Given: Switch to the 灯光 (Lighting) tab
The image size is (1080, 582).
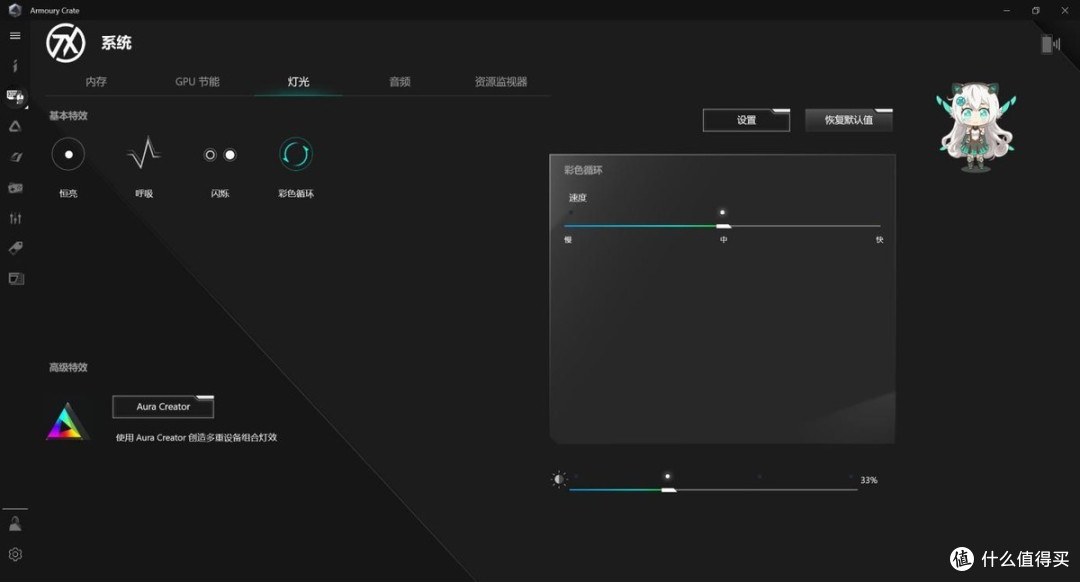Looking at the screenshot, I should [x=298, y=81].
